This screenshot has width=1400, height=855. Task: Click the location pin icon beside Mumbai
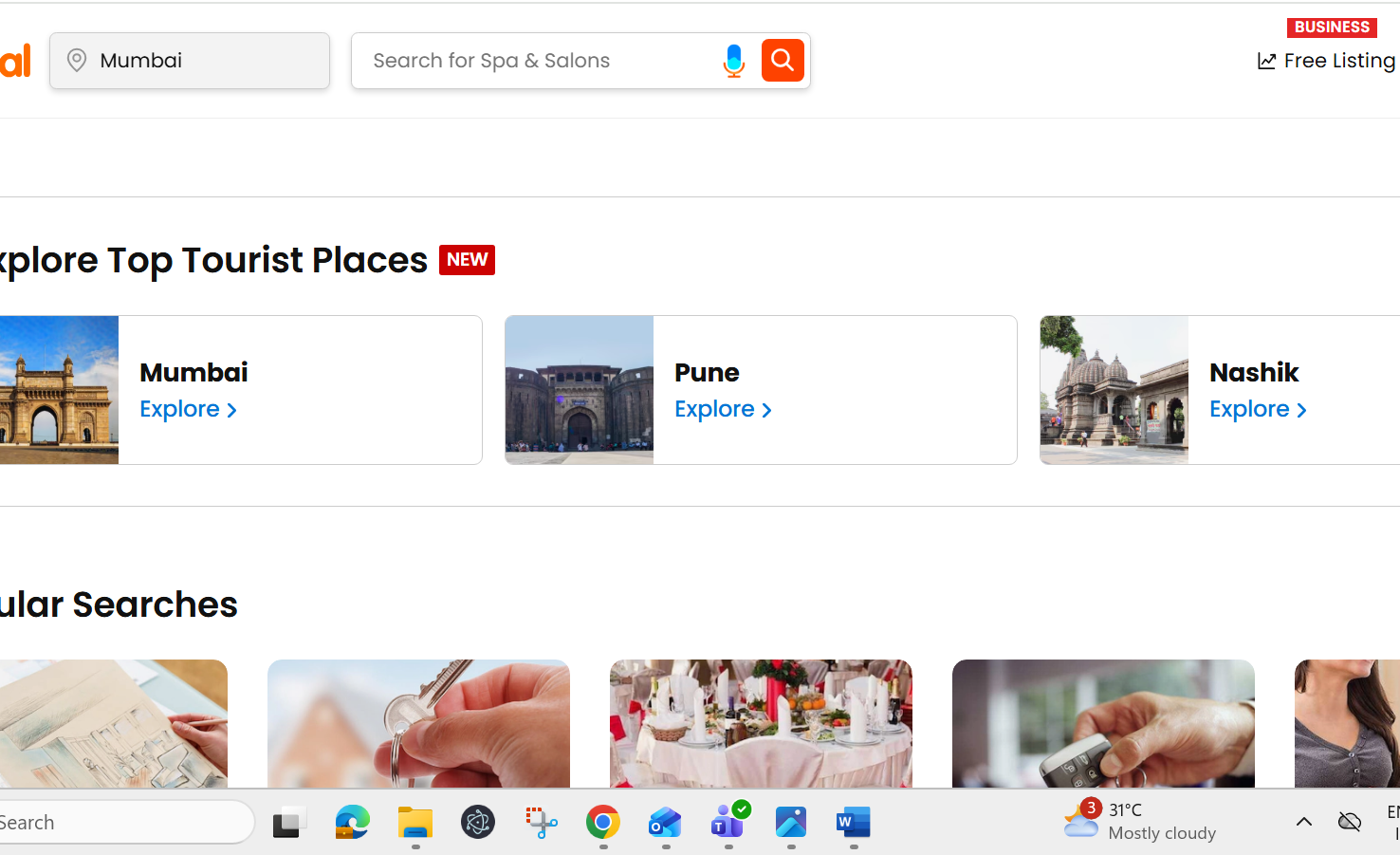(77, 60)
